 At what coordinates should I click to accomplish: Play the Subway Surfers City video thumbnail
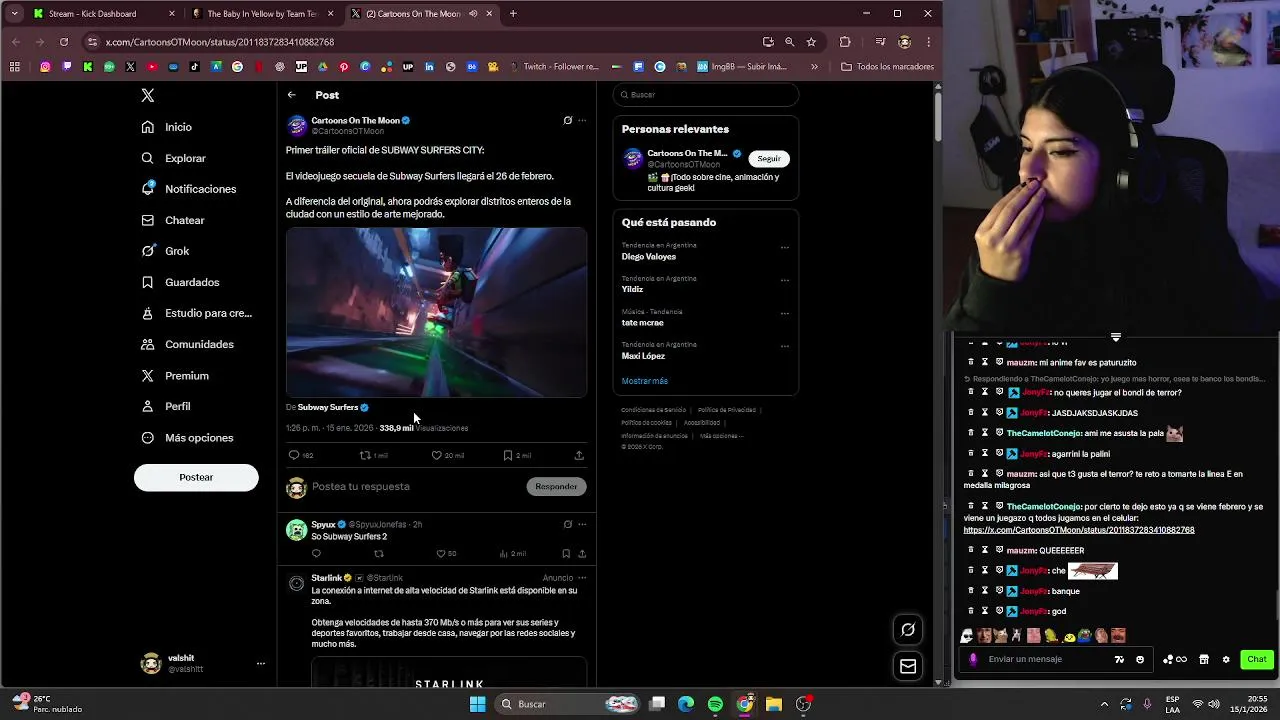[436, 312]
